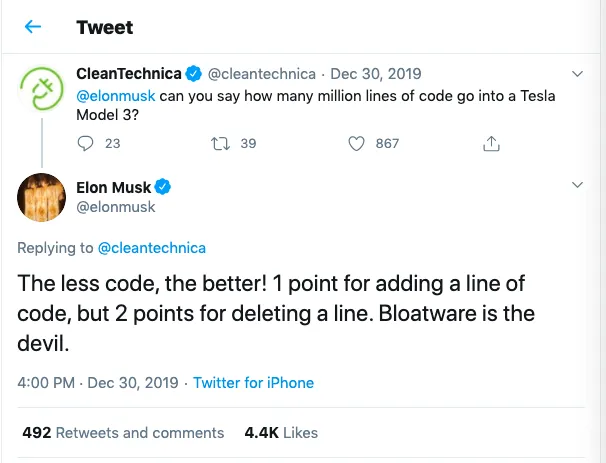The width and height of the screenshot is (606, 463).
Task: Click the back arrow icon
Action: (x=33, y=27)
